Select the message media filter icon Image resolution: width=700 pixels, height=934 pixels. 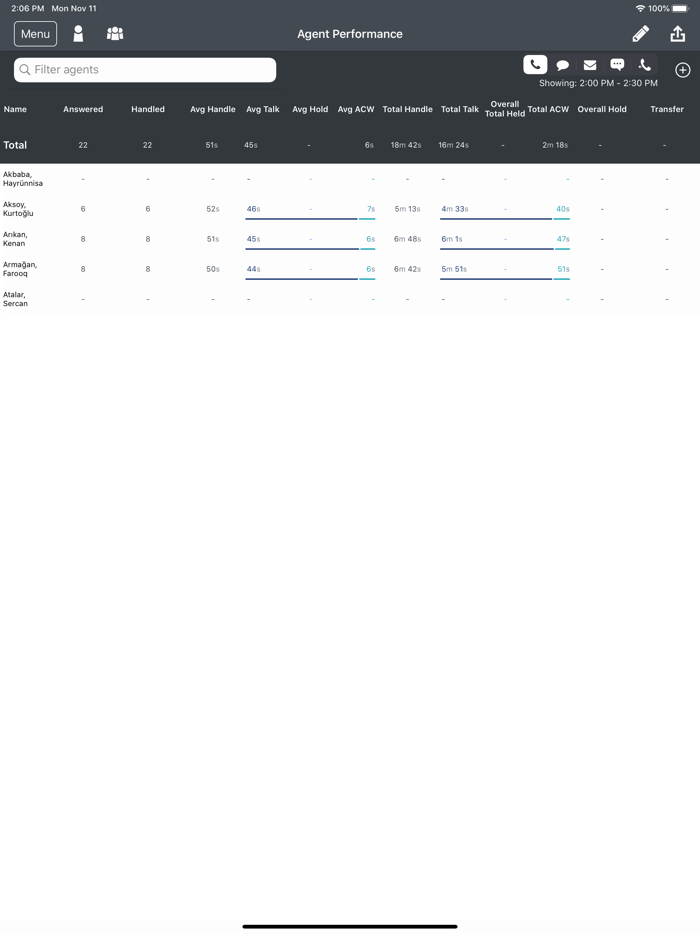617,65
